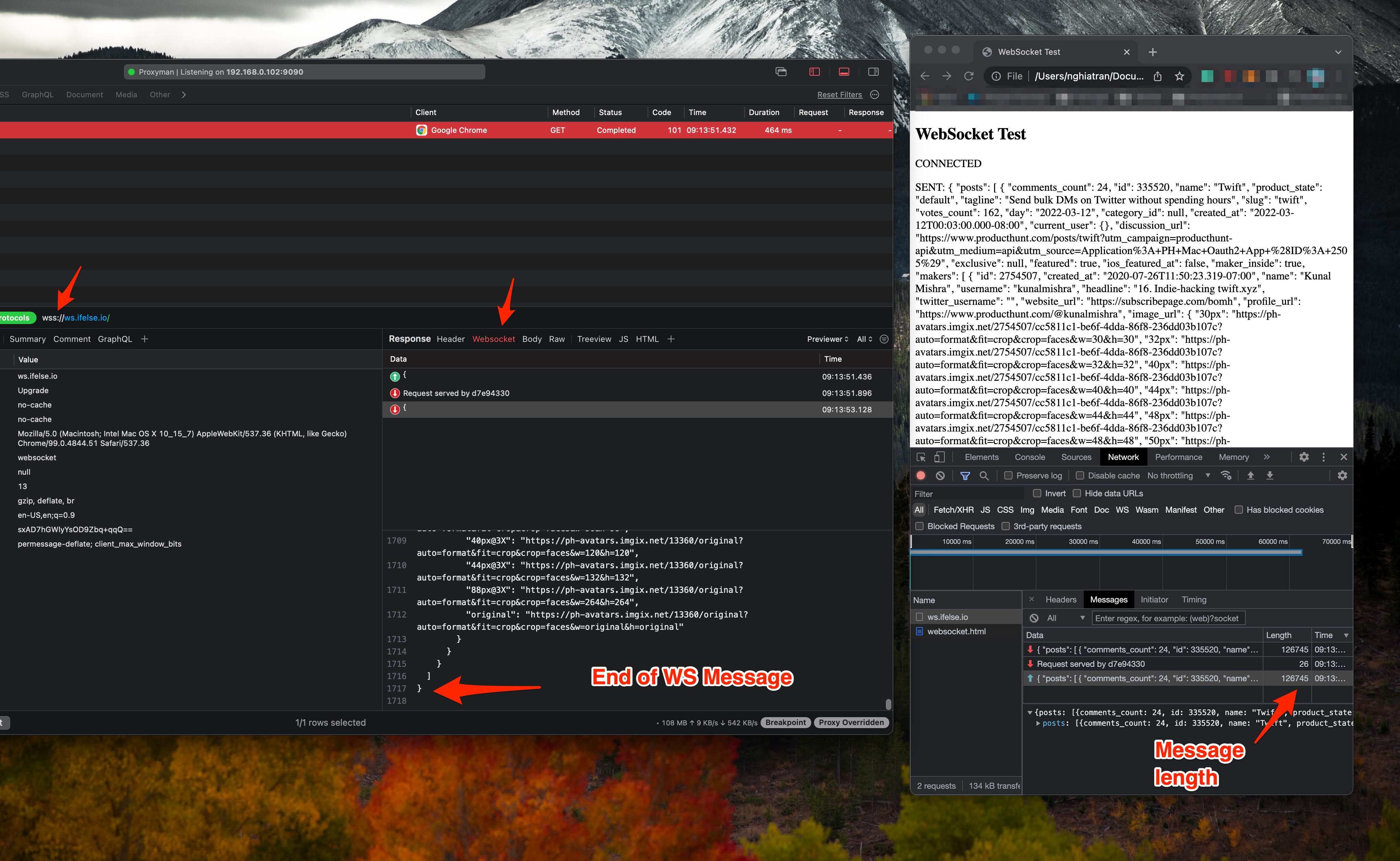This screenshot has height=861, width=1400.
Task: Click Import HAR file upload icon
Action: coord(1250,475)
